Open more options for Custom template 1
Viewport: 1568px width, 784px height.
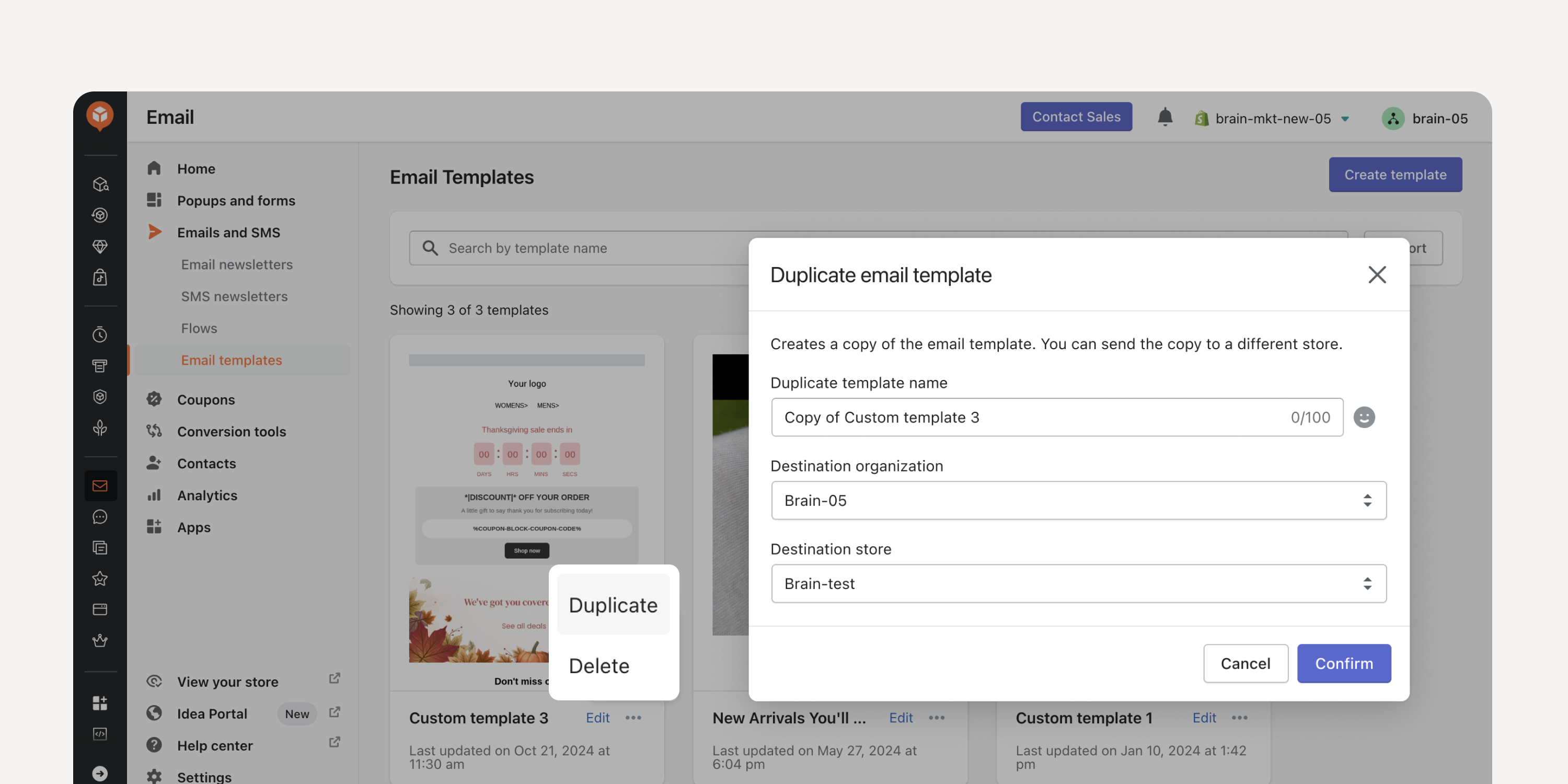[1239, 718]
